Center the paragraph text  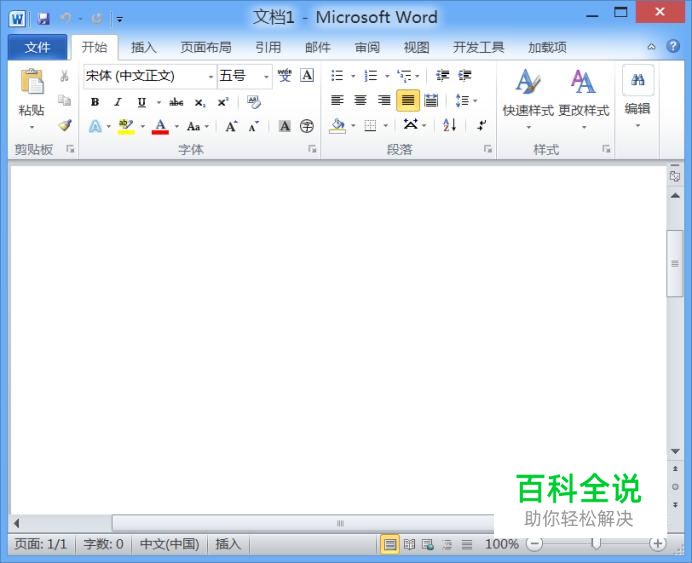[361, 101]
